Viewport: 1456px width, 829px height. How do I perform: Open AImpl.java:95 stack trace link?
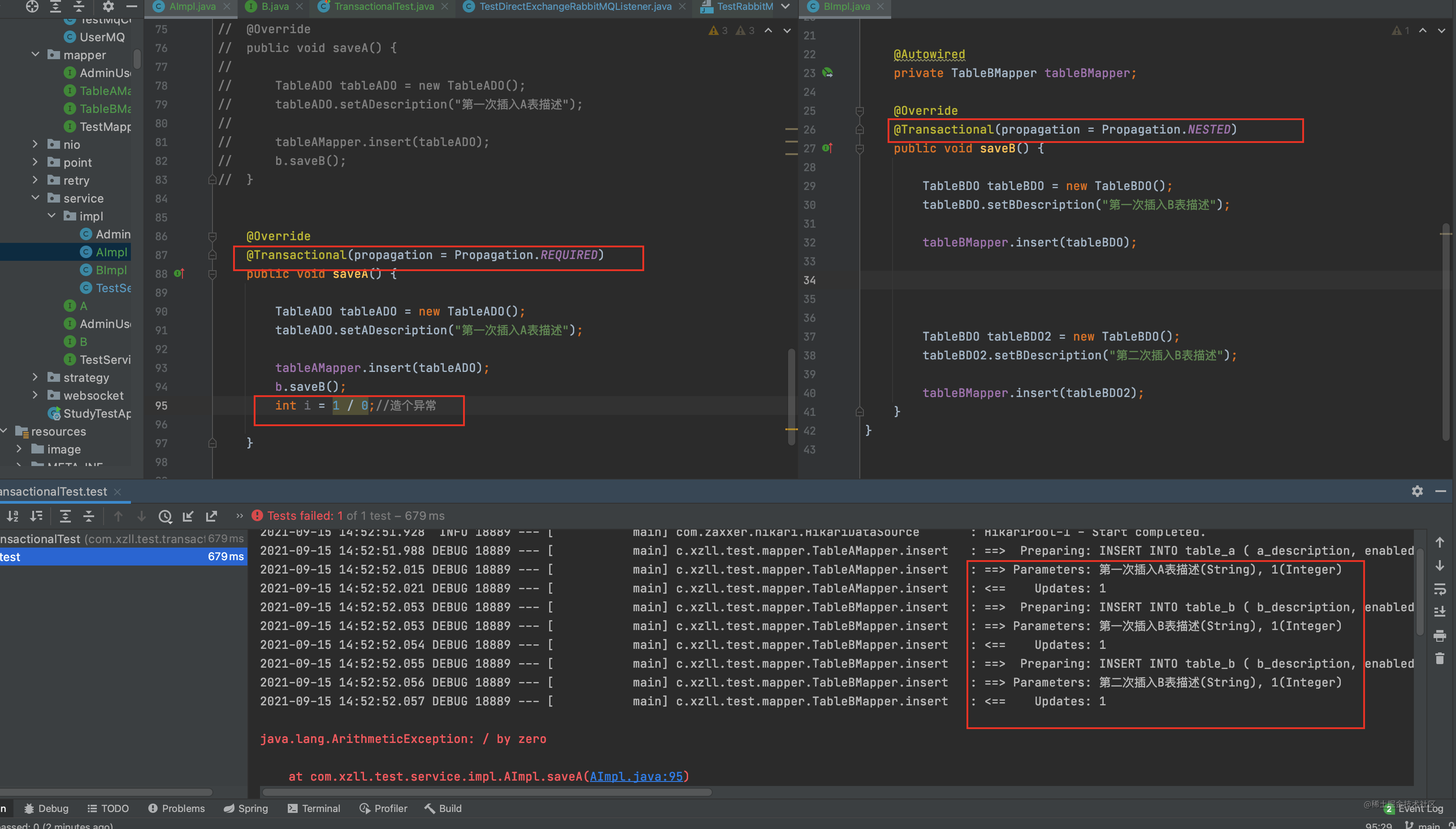636,776
